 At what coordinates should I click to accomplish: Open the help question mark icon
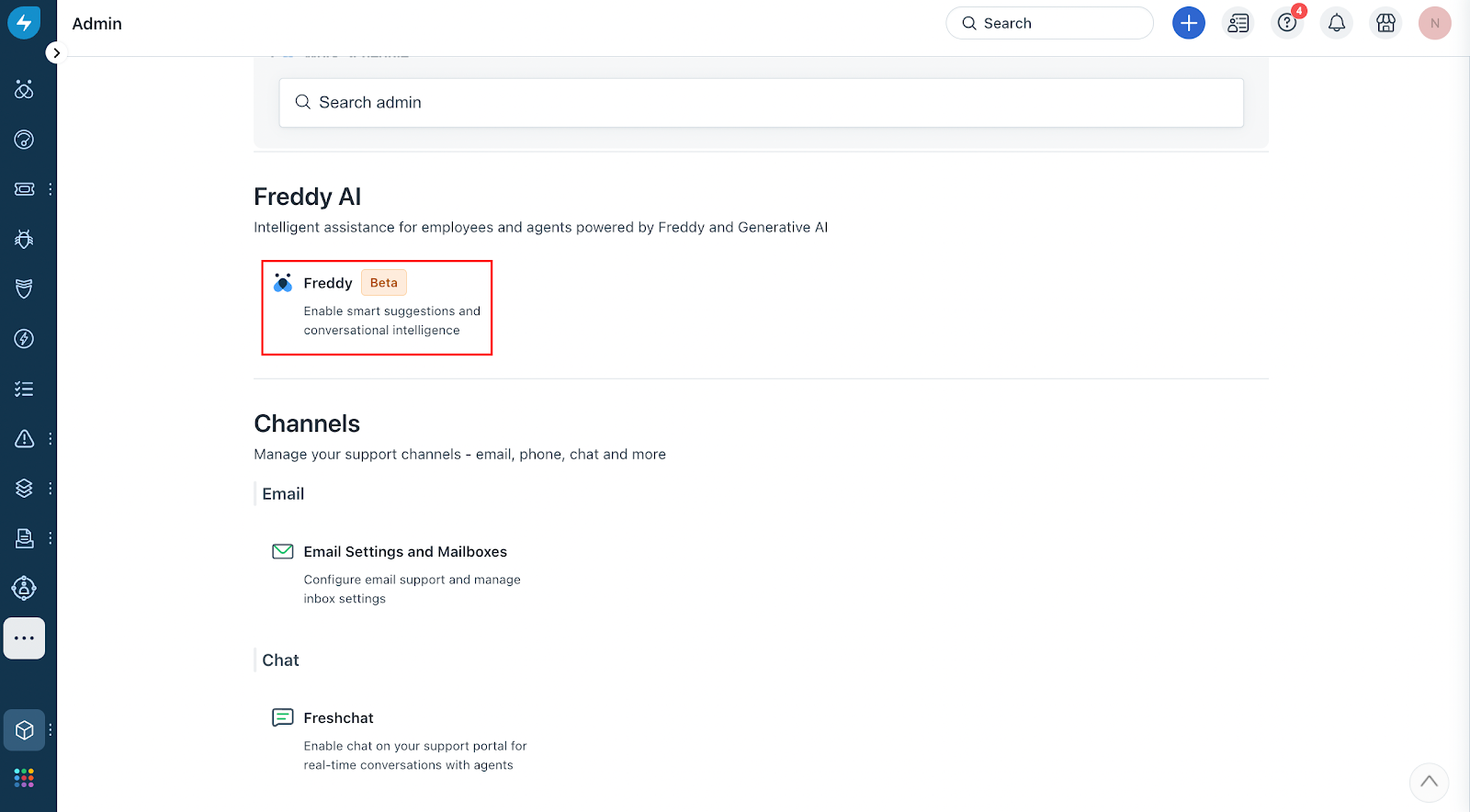[x=1287, y=23]
